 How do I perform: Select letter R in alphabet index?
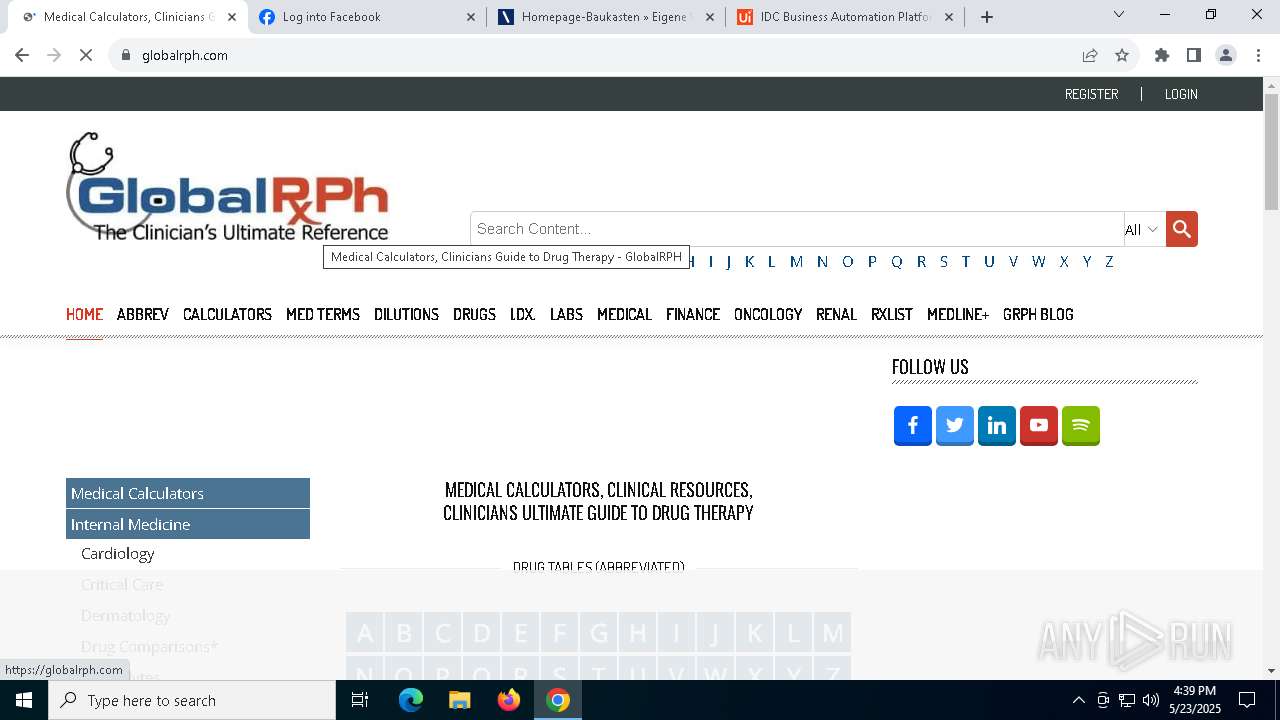point(921,261)
